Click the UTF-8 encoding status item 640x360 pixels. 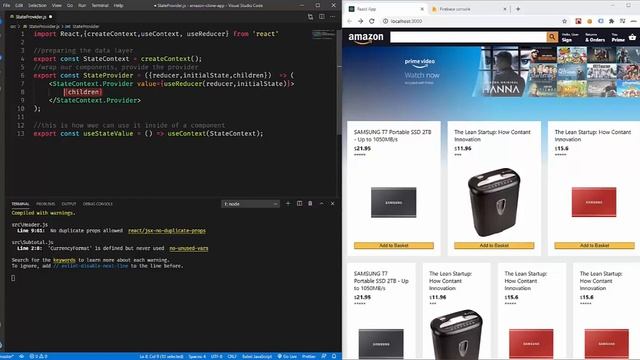(x=216, y=356)
